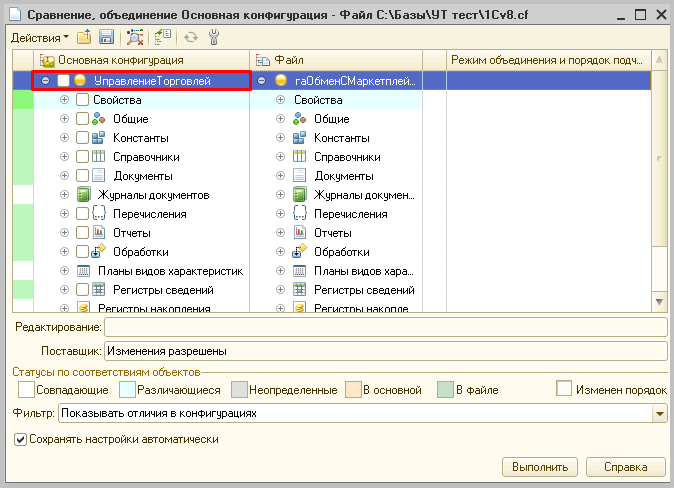Tick the Перечисления checkbox
Screen dimensions: 674x488
[82, 214]
